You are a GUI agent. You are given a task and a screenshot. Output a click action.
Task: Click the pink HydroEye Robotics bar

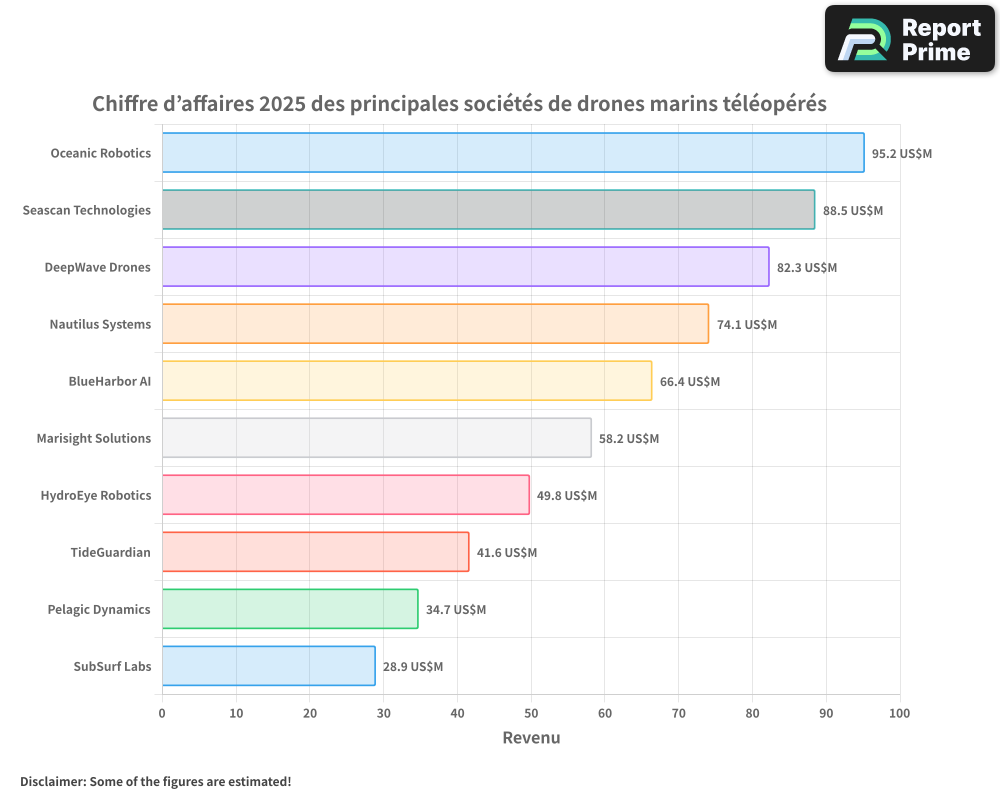345,495
